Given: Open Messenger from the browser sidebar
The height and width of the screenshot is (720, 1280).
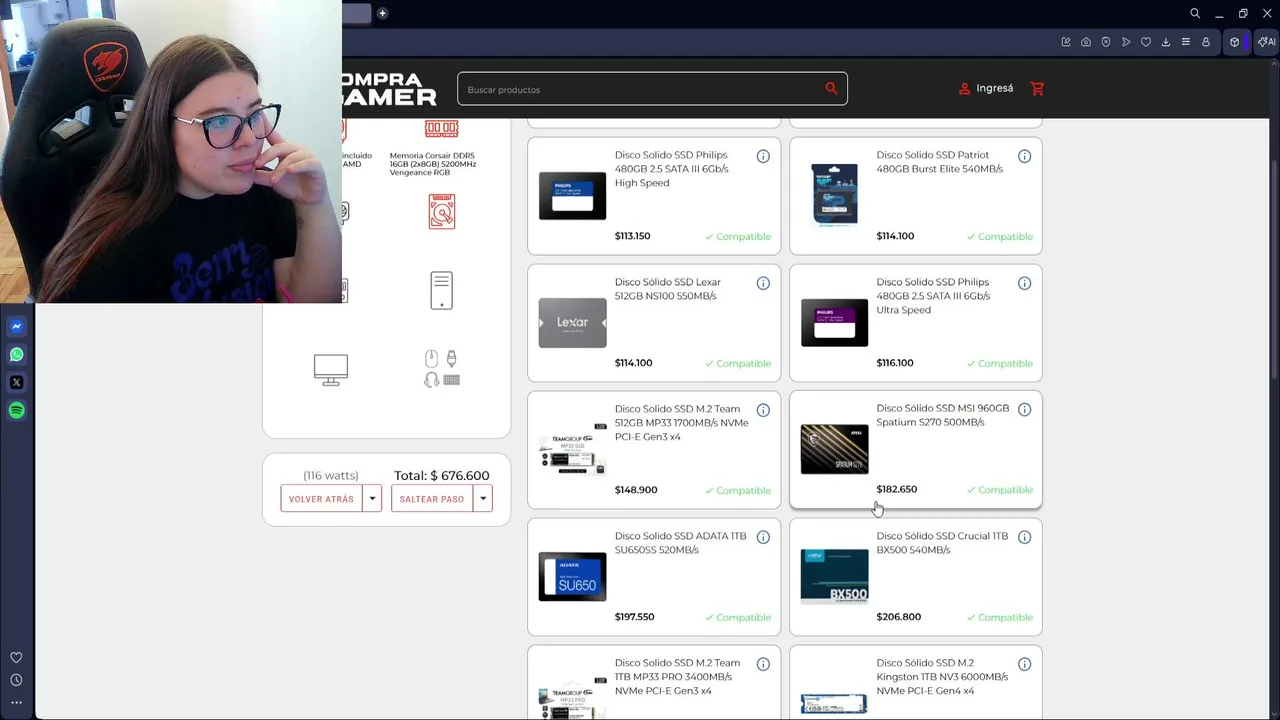Looking at the screenshot, I should 16,326.
